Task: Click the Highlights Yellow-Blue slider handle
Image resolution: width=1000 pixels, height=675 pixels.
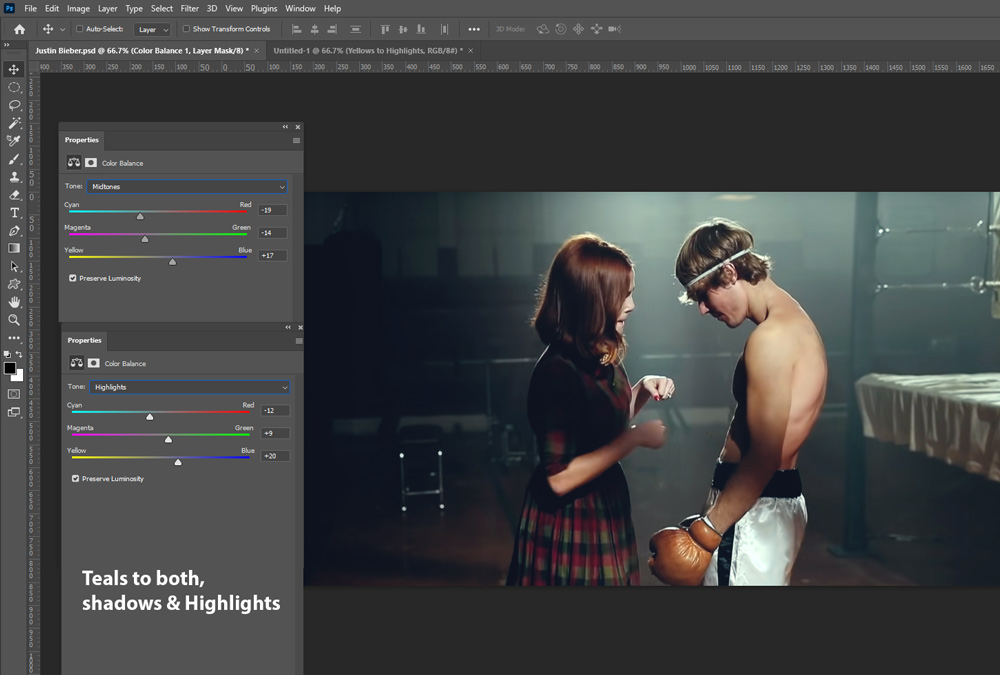Action: (x=178, y=462)
